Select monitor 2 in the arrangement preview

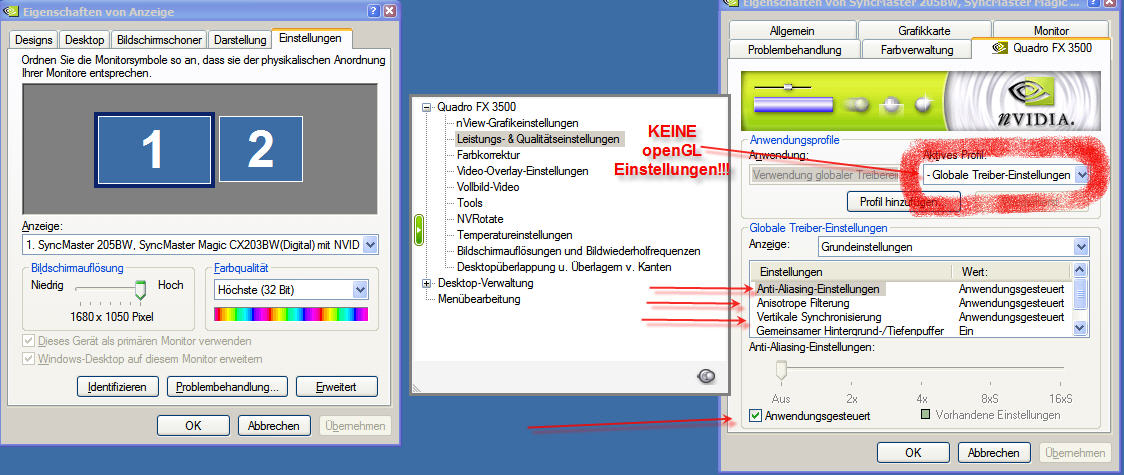[x=260, y=149]
